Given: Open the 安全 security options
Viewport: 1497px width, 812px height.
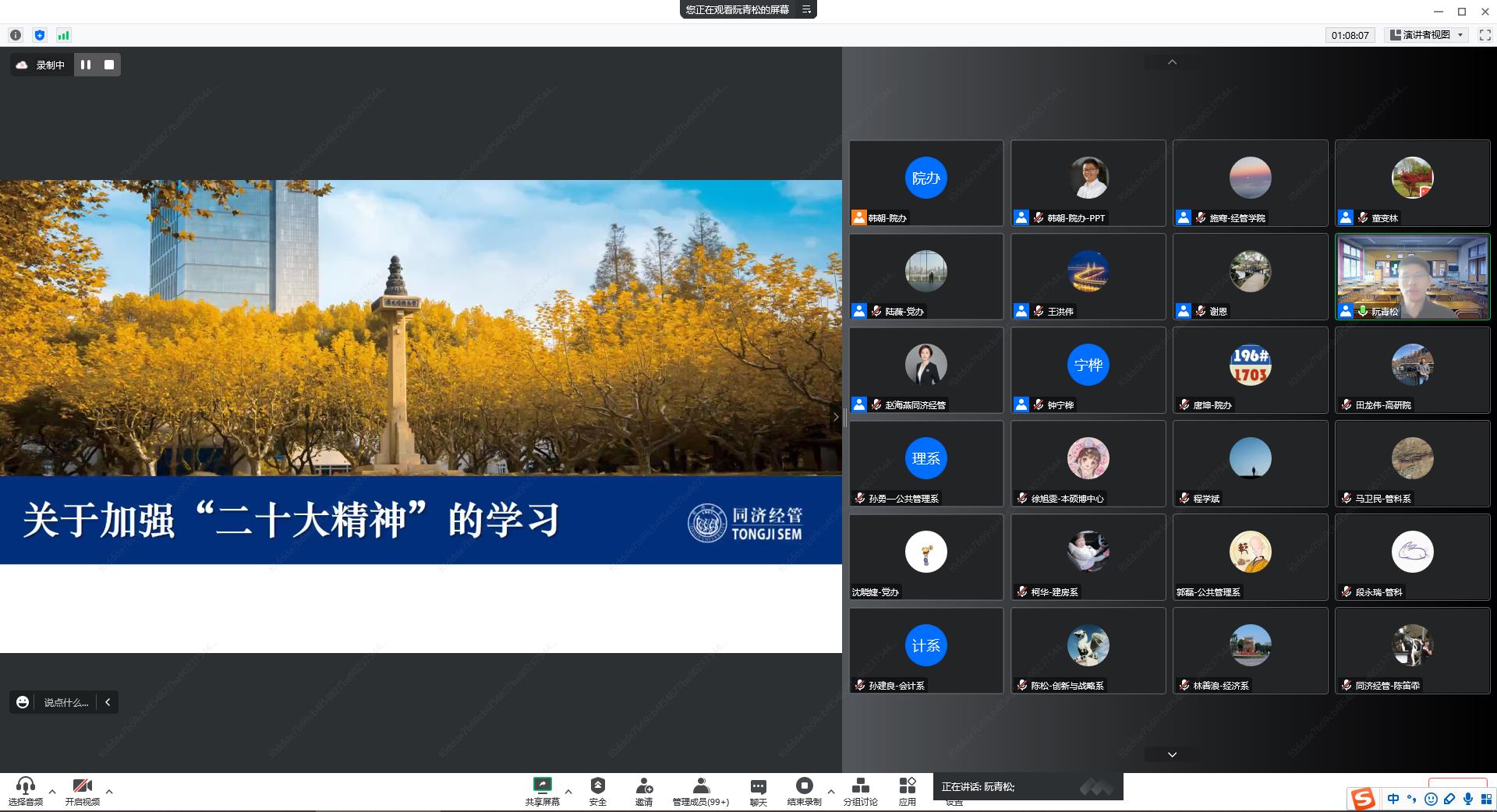Looking at the screenshot, I should (597, 791).
